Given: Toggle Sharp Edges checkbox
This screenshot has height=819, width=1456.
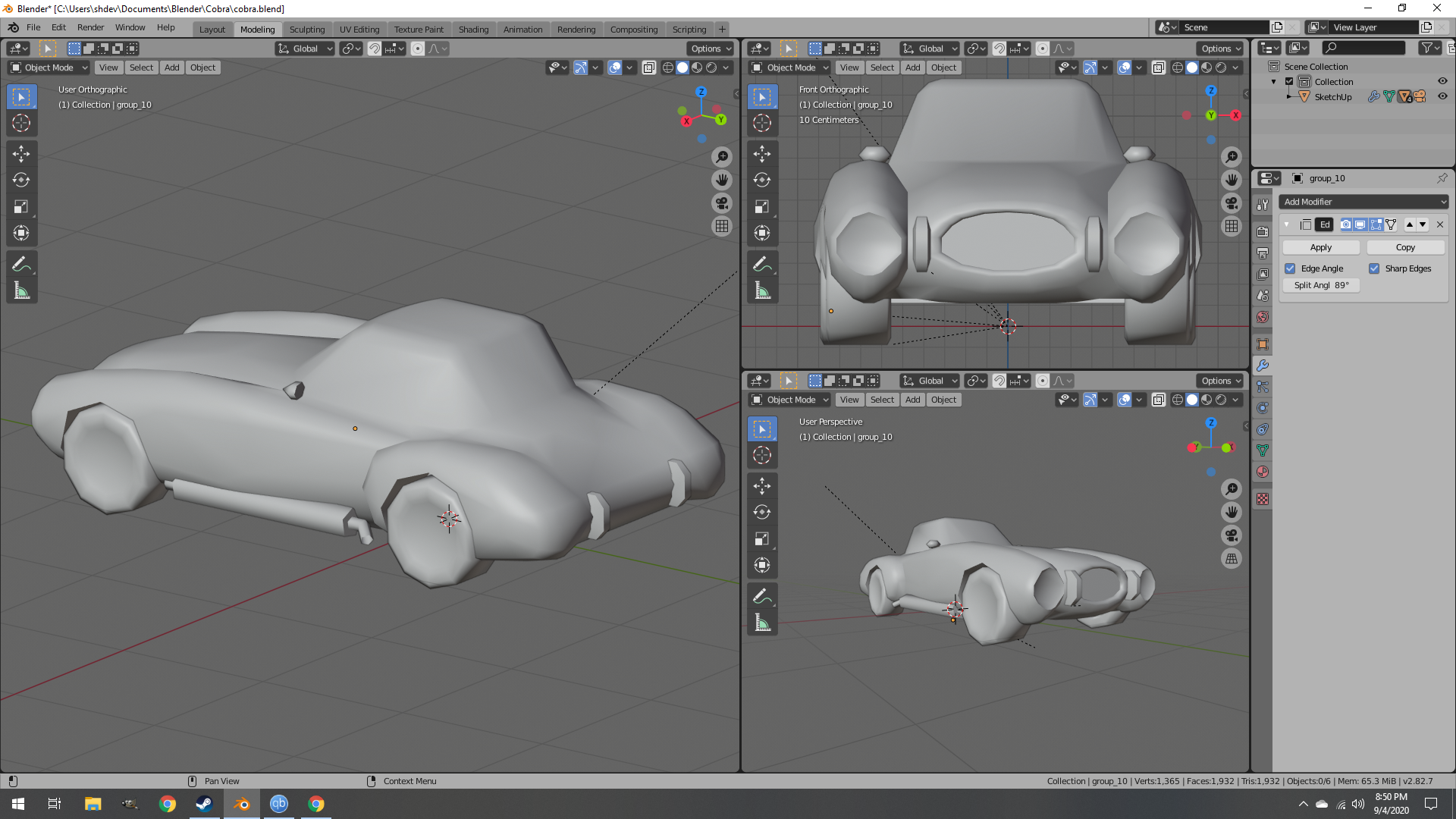Looking at the screenshot, I should (1374, 268).
